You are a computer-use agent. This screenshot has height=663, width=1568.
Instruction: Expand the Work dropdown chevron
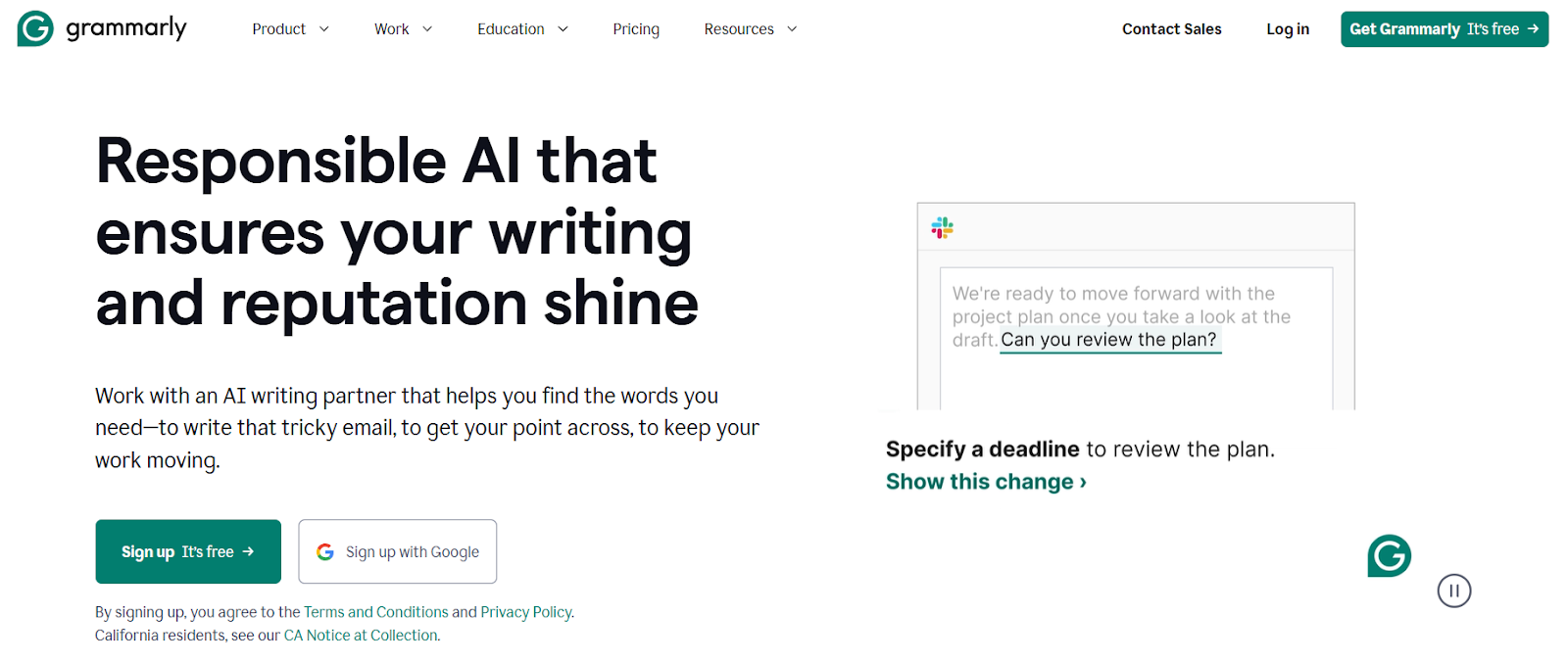coord(427,29)
